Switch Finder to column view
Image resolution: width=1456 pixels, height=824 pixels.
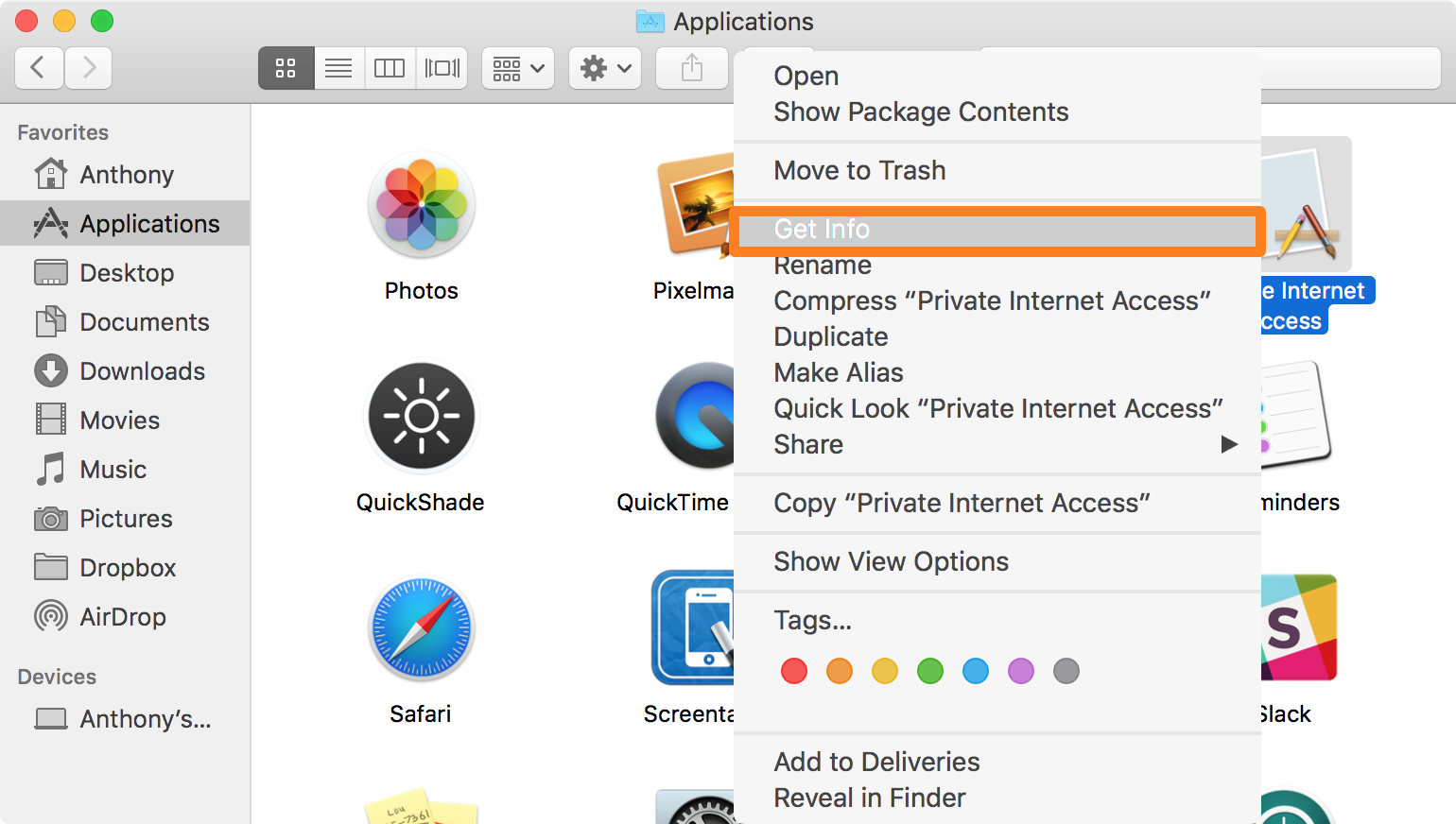[x=390, y=67]
